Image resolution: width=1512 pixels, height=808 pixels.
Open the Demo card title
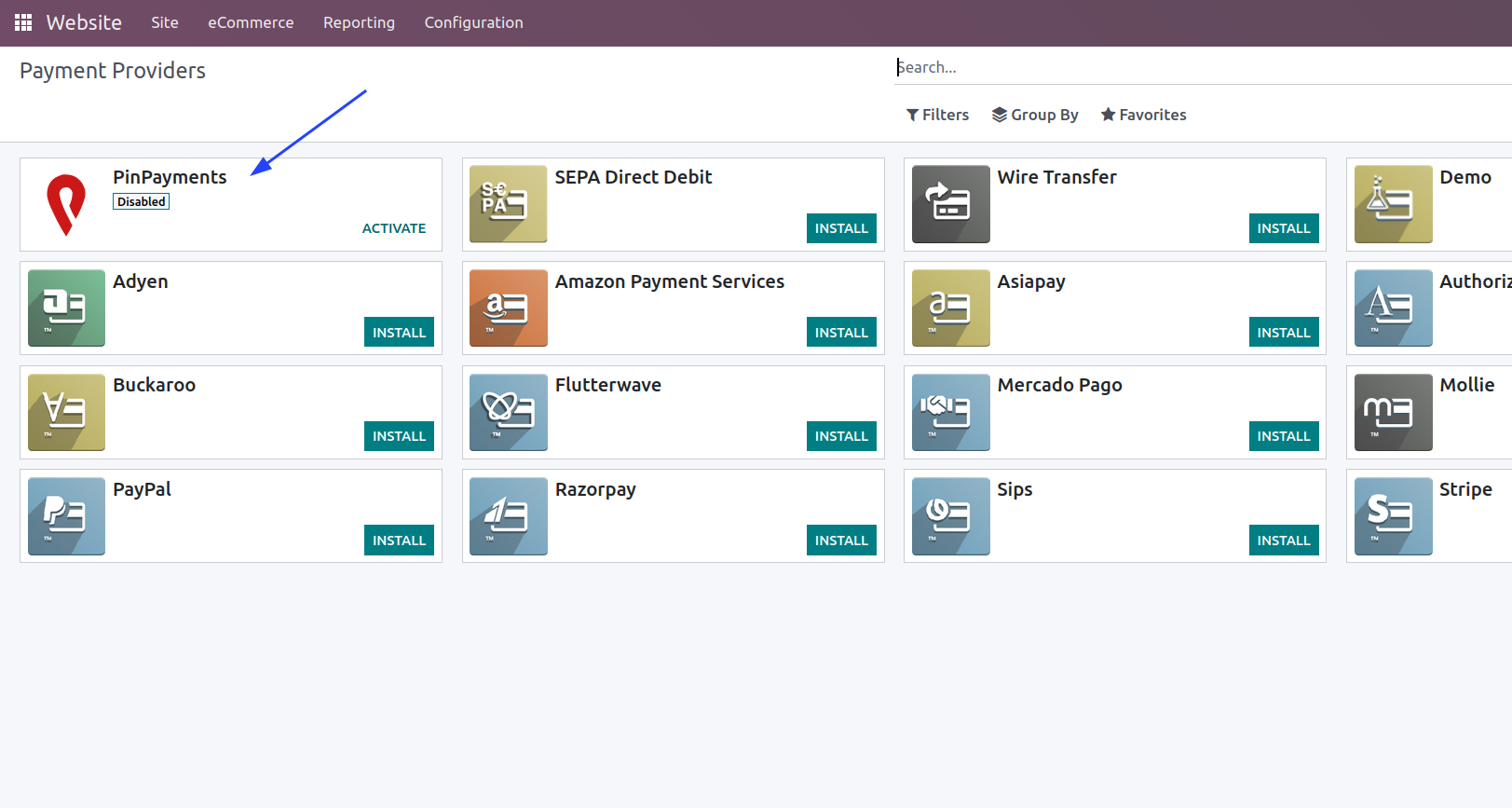1465,177
